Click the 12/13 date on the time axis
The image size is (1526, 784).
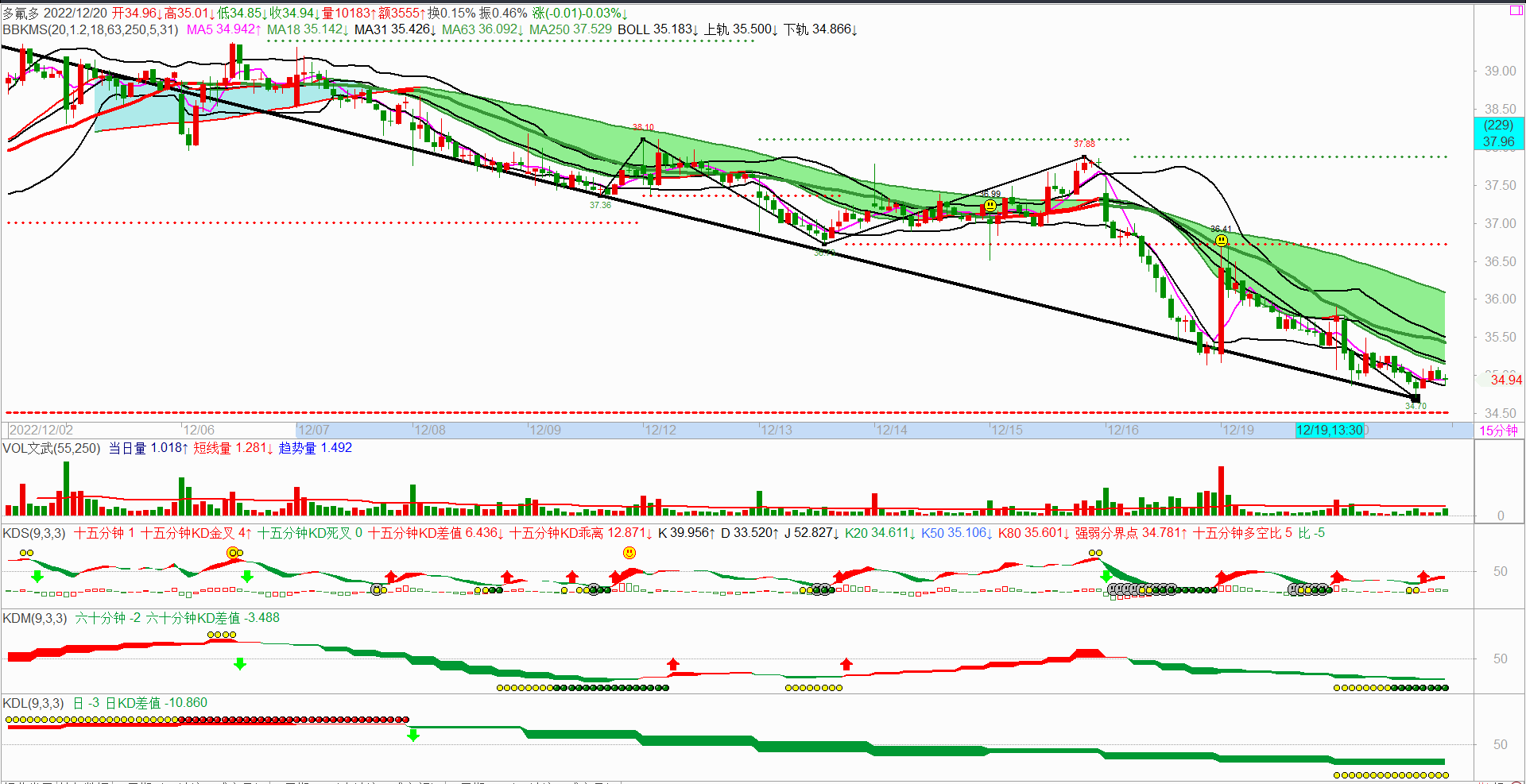pyautogui.click(x=777, y=431)
